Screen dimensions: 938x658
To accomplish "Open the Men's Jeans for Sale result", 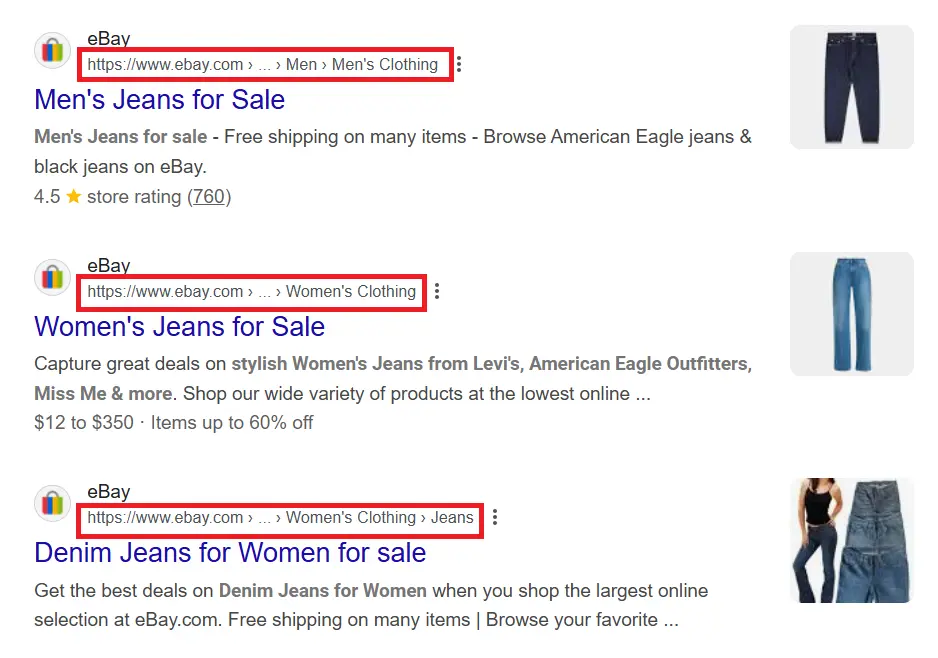I will 159,100.
